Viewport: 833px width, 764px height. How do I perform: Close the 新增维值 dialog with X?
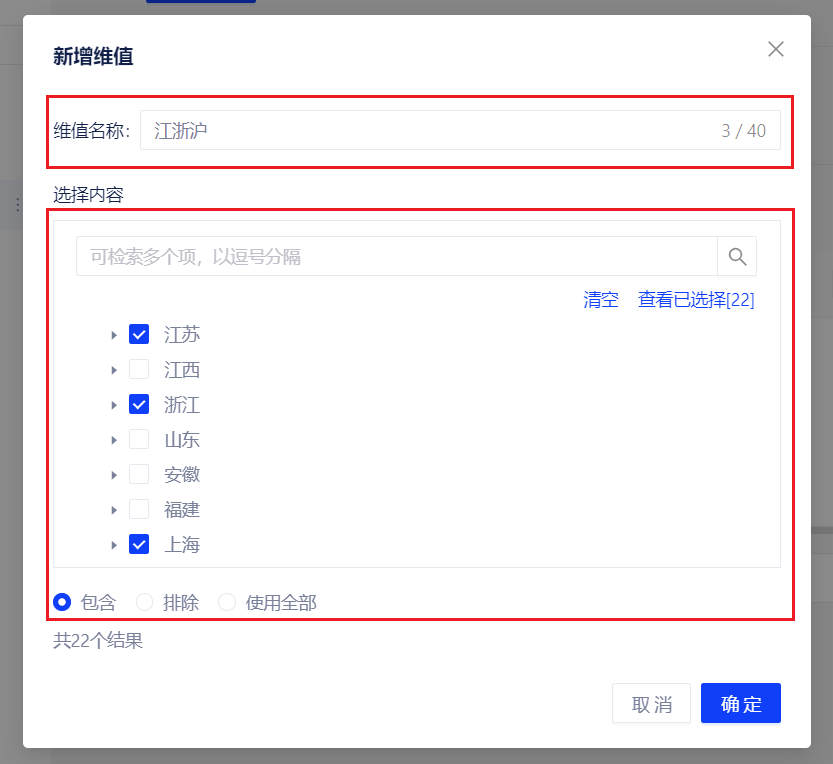[775, 49]
